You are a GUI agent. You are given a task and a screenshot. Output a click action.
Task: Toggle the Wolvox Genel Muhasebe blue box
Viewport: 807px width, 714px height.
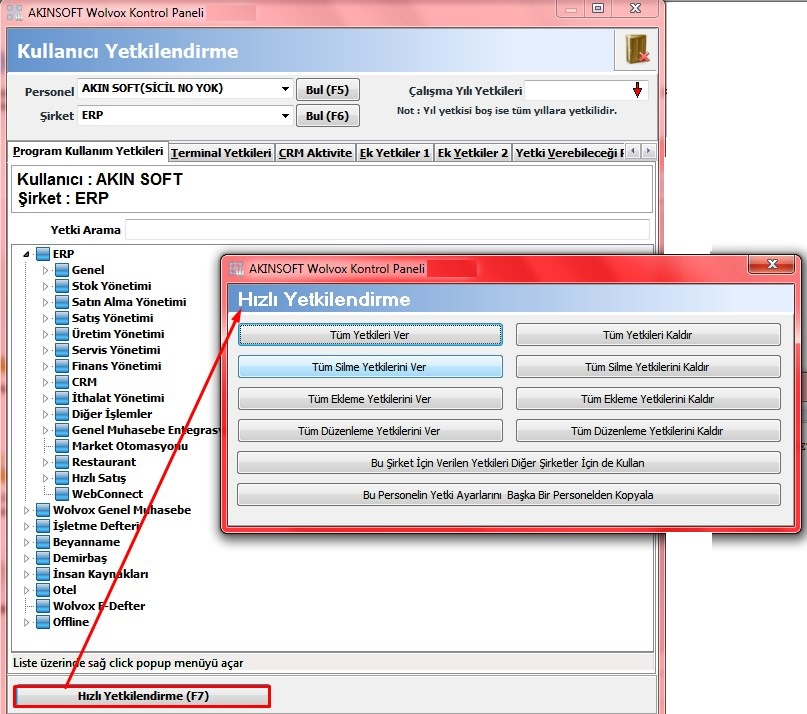43,510
